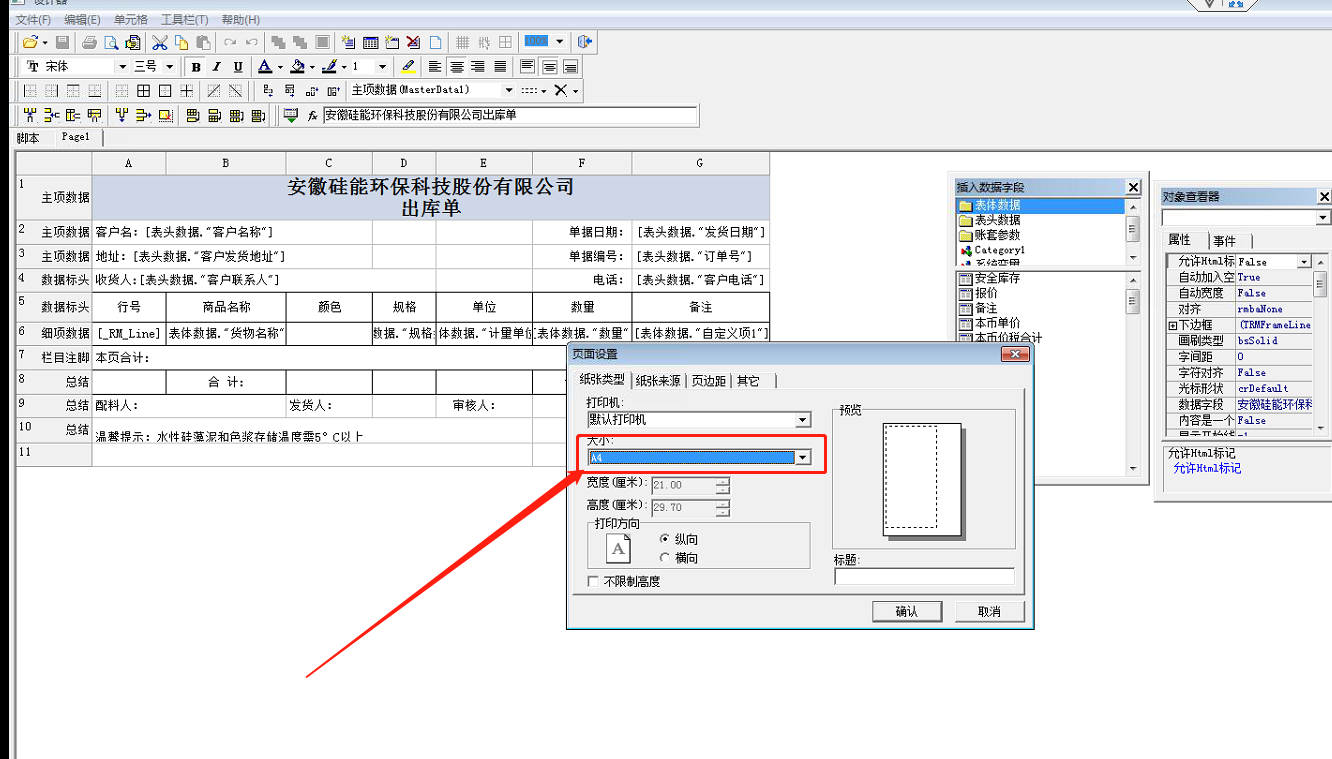Viewport: 1332px width, 759px height.
Task: Click the delete page red X icon
Action: (x=413, y=42)
